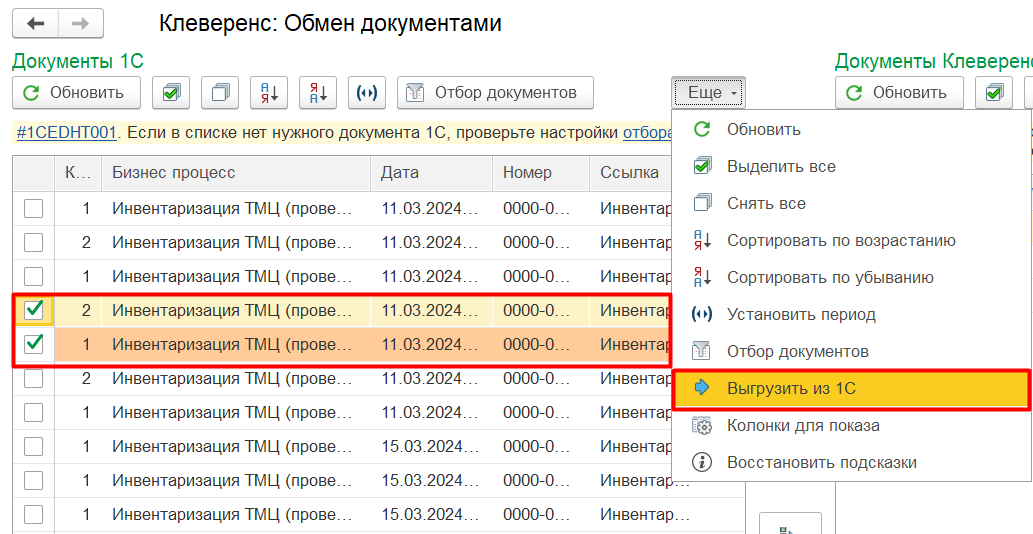
Task: Follow the отбора settings link
Action: [647, 133]
